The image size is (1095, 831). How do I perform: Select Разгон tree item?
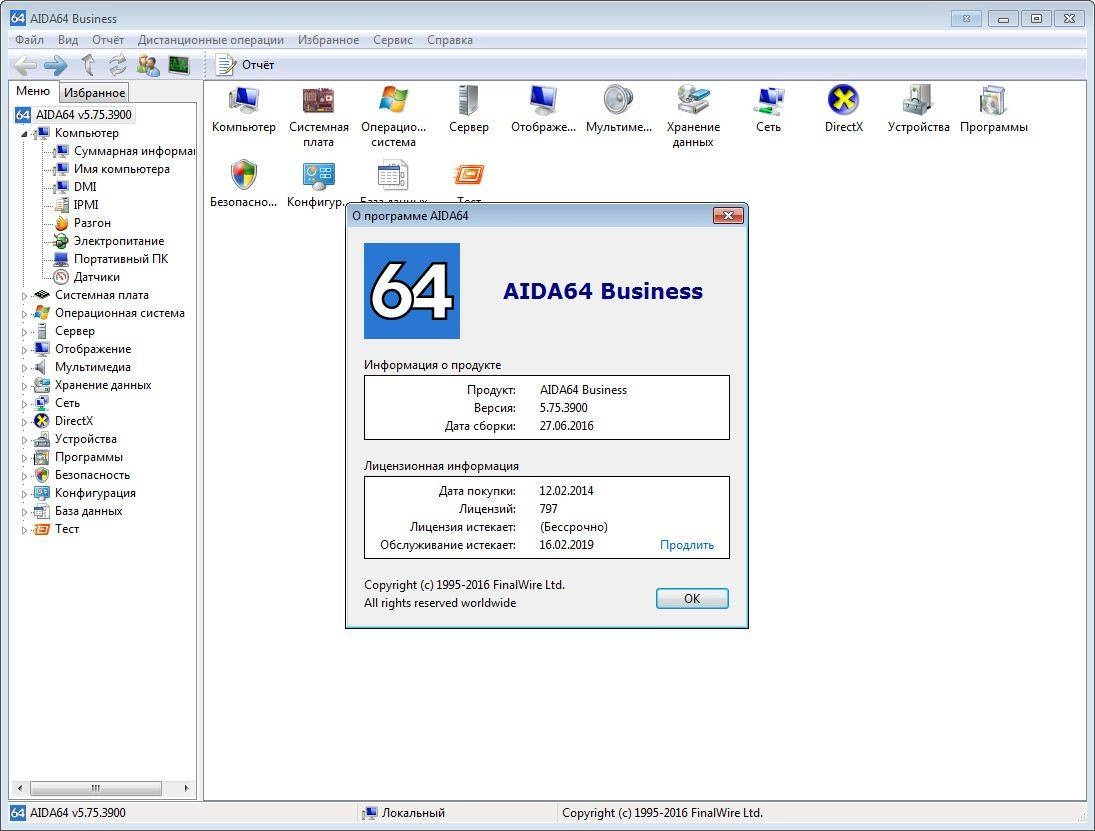82,223
